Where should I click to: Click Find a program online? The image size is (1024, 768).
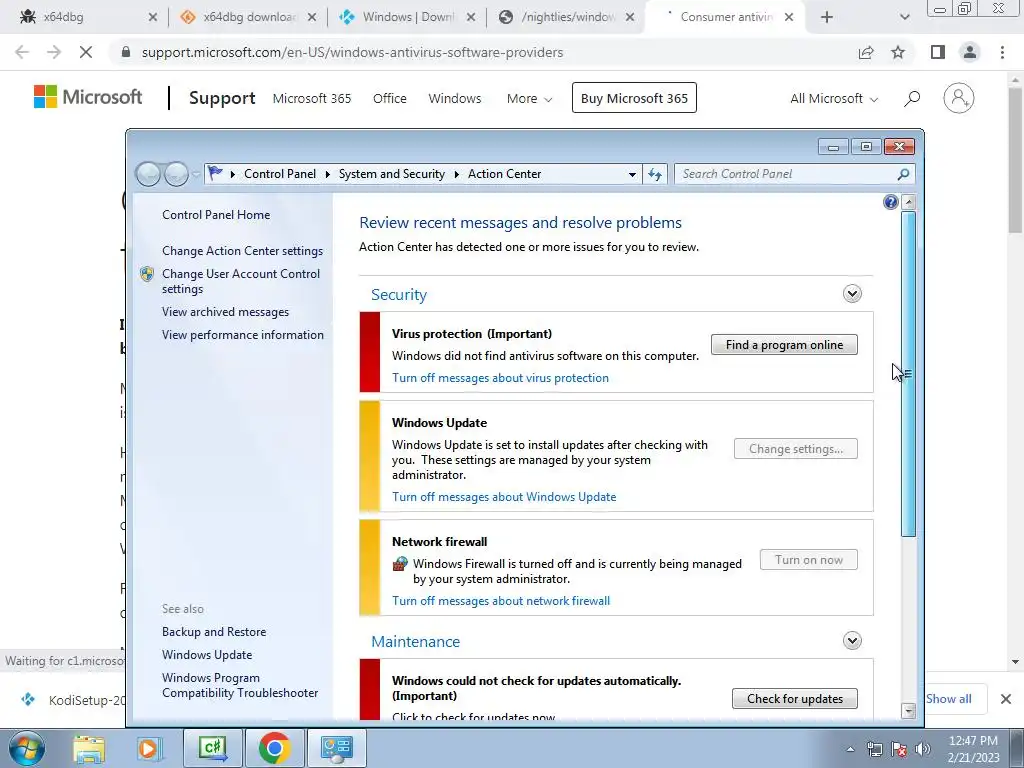click(x=784, y=345)
